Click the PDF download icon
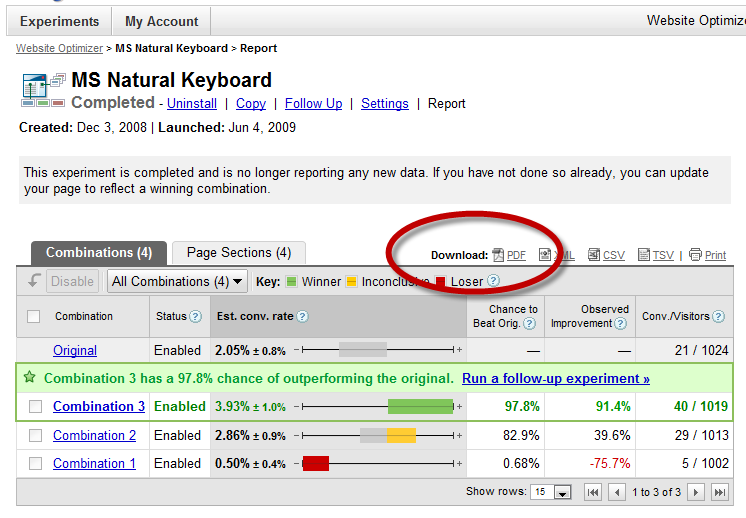 click(x=498, y=255)
